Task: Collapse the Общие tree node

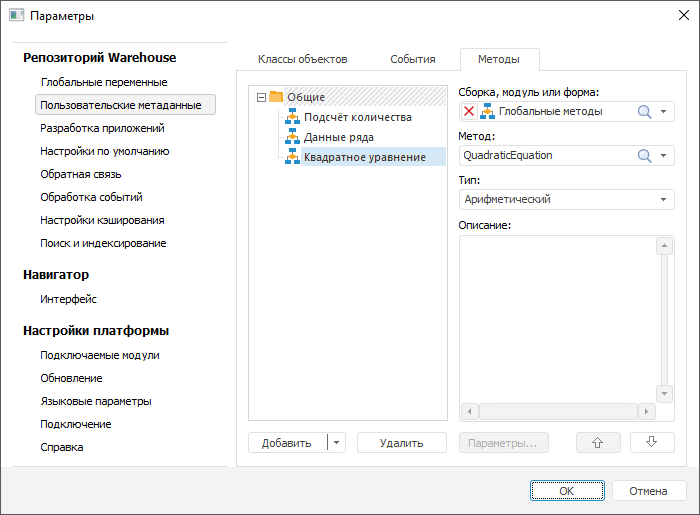Action: (262, 97)
